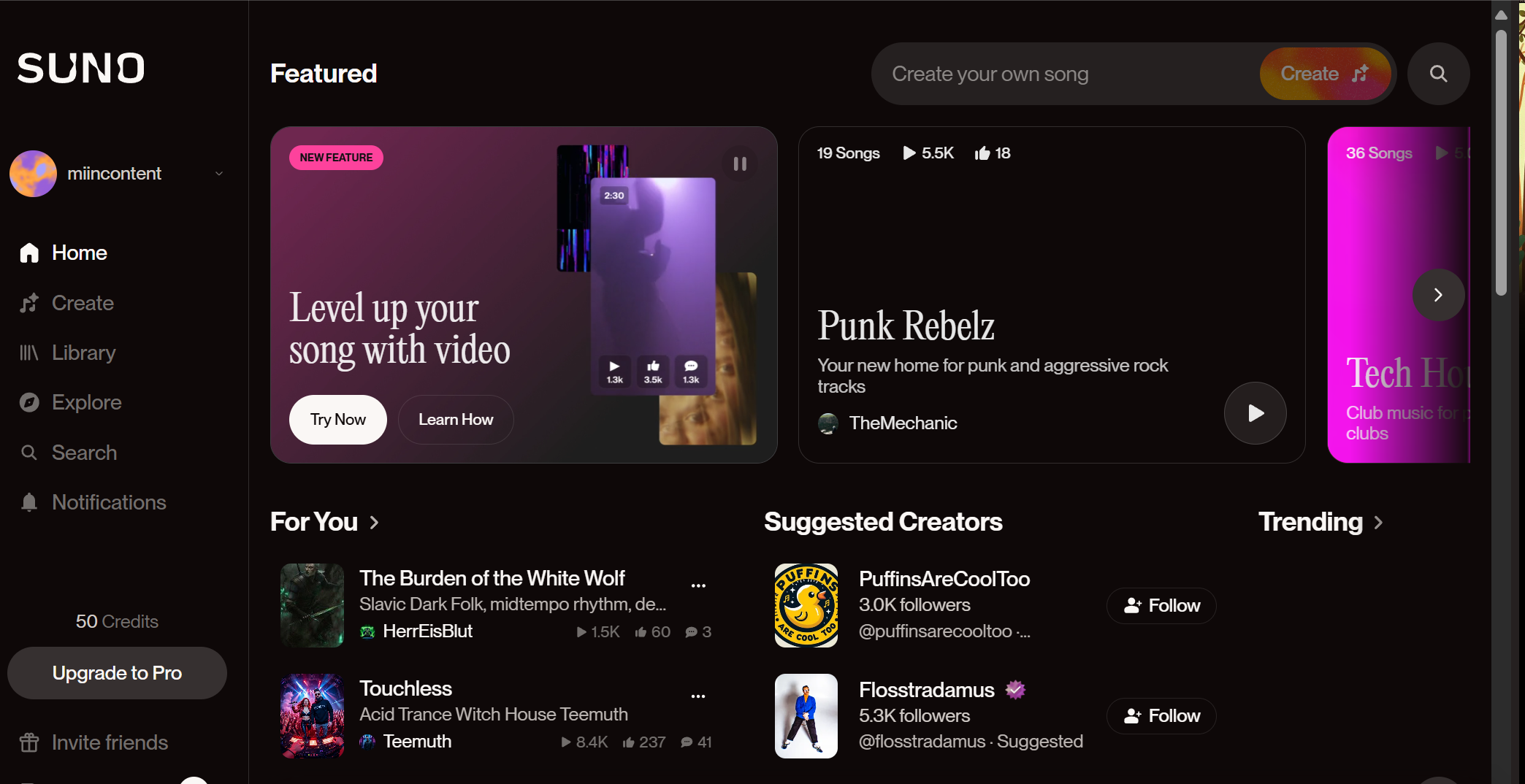Click the orange Create button
The width and height of the screenshot is (1525, 784).
tap(1325, 74)
